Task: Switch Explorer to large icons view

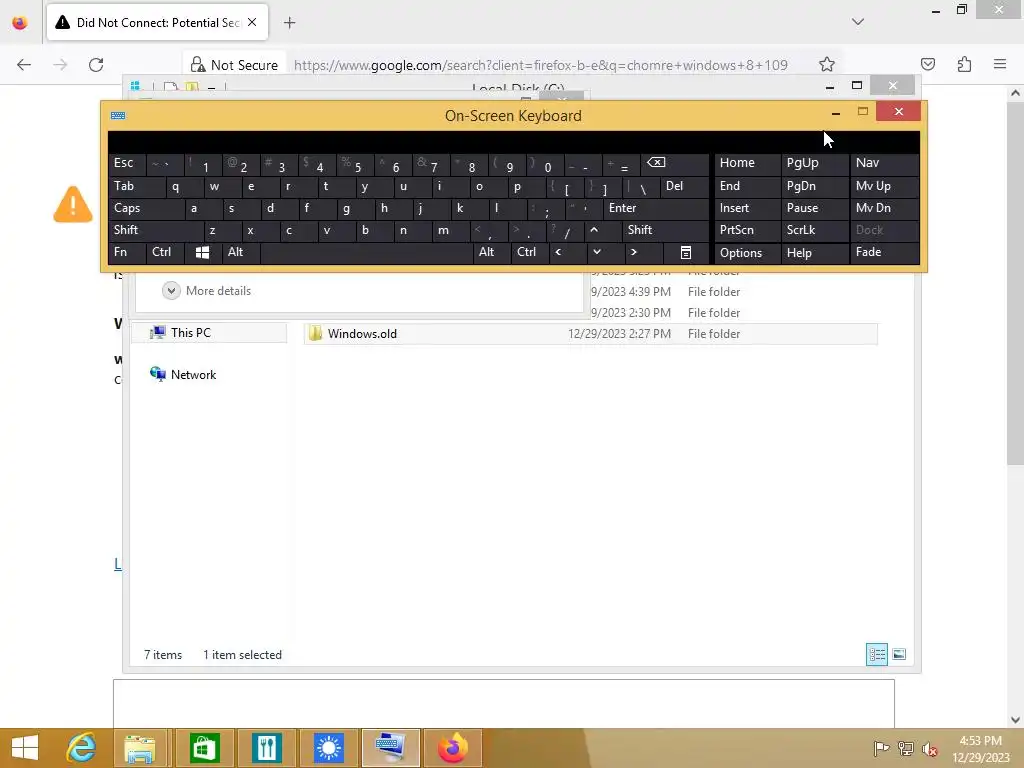Action: coord(899,654)
